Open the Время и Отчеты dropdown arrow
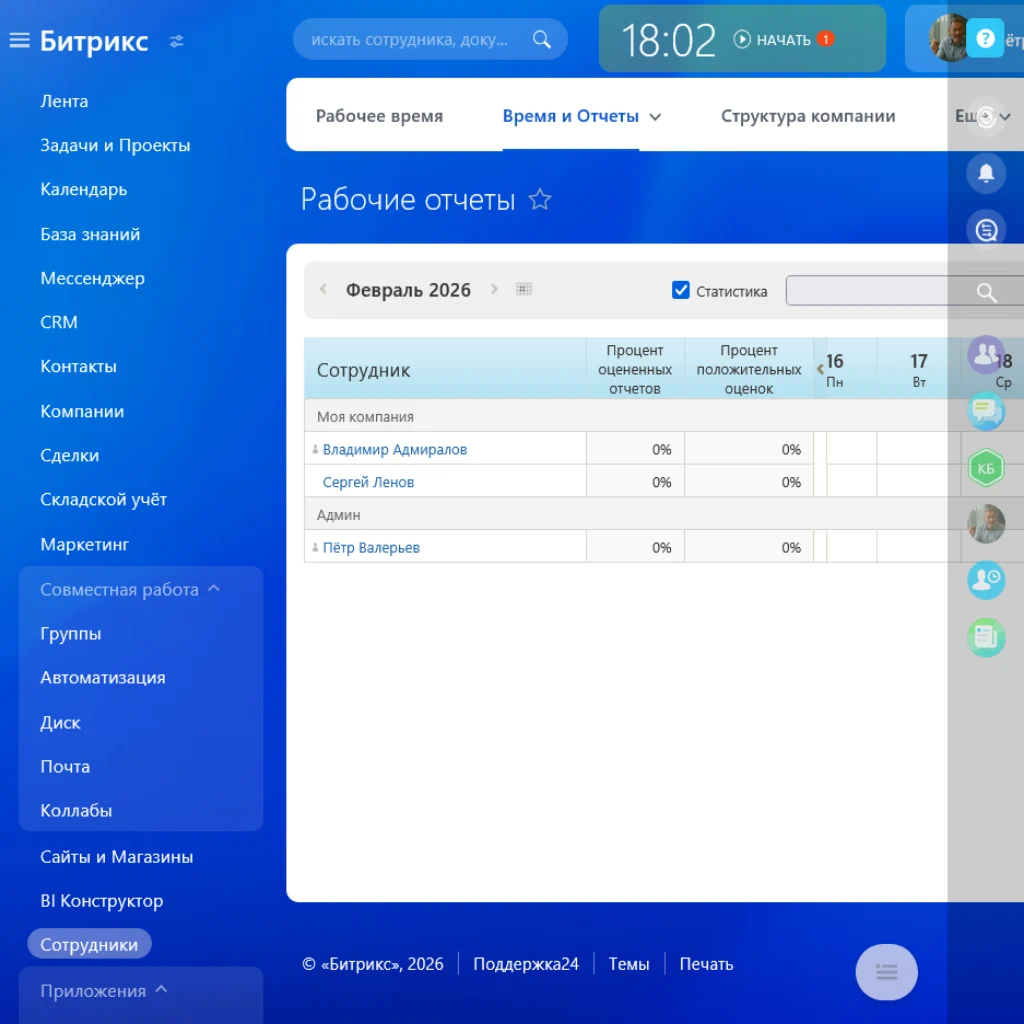This screenshot has height=1024, width=1024. pyautogui.click(x=656, y=116)
